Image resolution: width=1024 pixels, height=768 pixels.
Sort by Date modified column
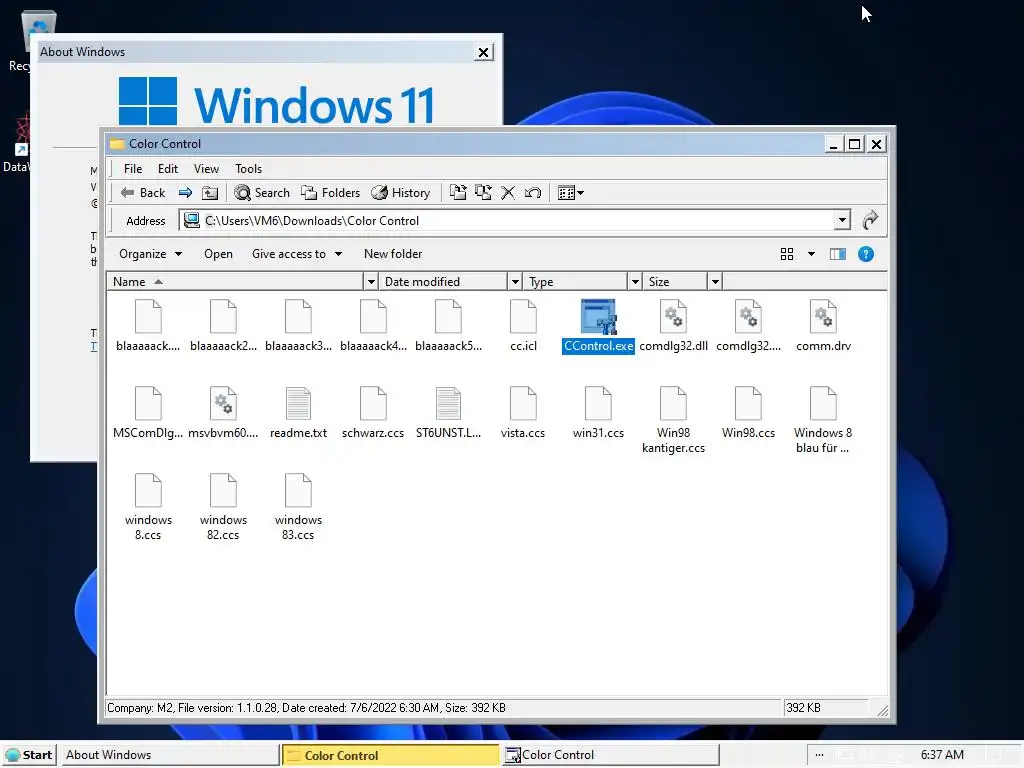(443, 281)
